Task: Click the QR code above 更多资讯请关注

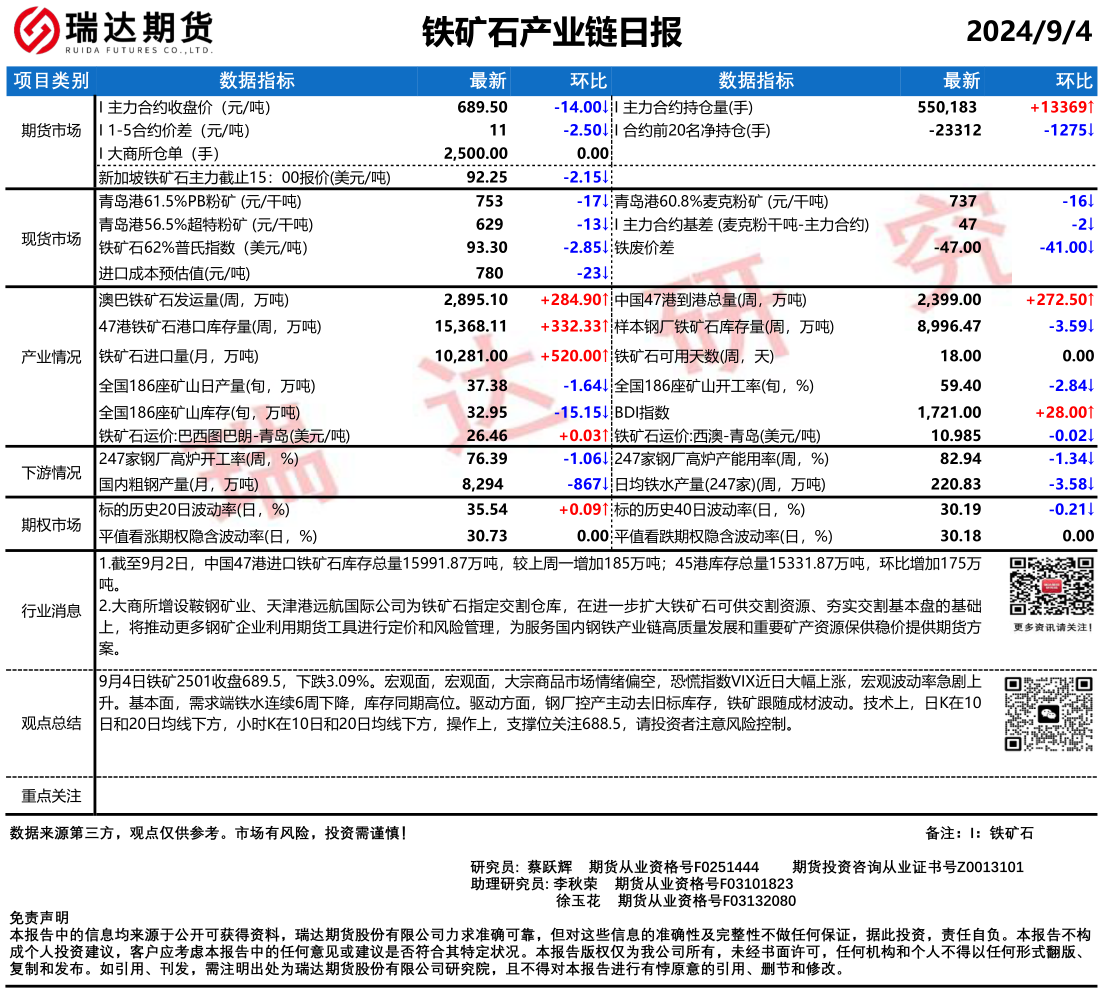Action: click(x=1047, y=587)
